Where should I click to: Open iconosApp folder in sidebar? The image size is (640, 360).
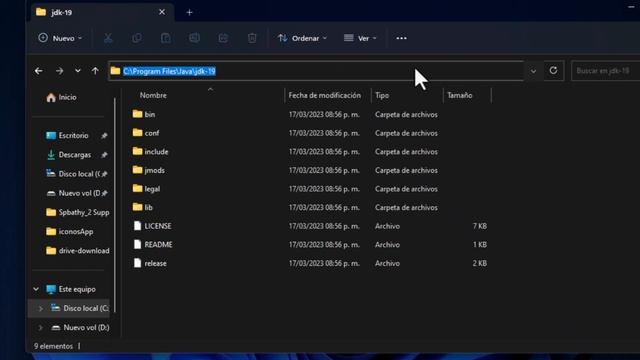70,231
